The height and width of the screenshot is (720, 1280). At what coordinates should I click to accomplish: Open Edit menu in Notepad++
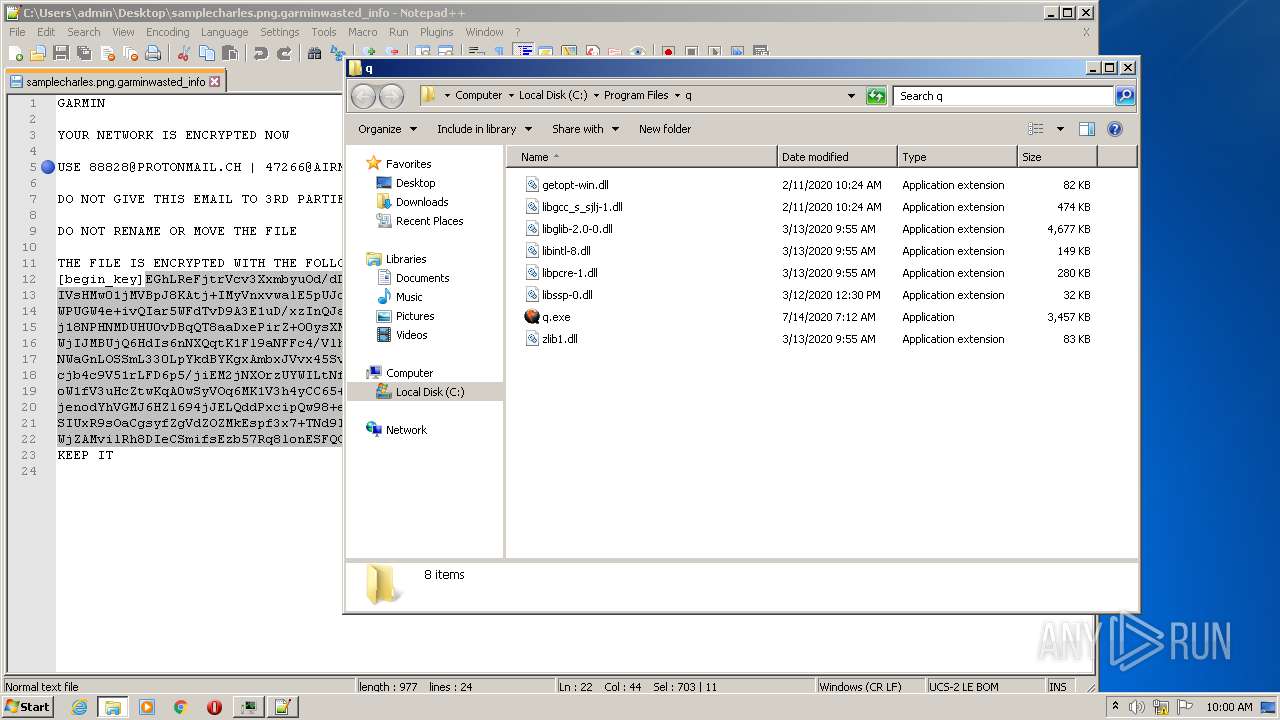point(46,32)
